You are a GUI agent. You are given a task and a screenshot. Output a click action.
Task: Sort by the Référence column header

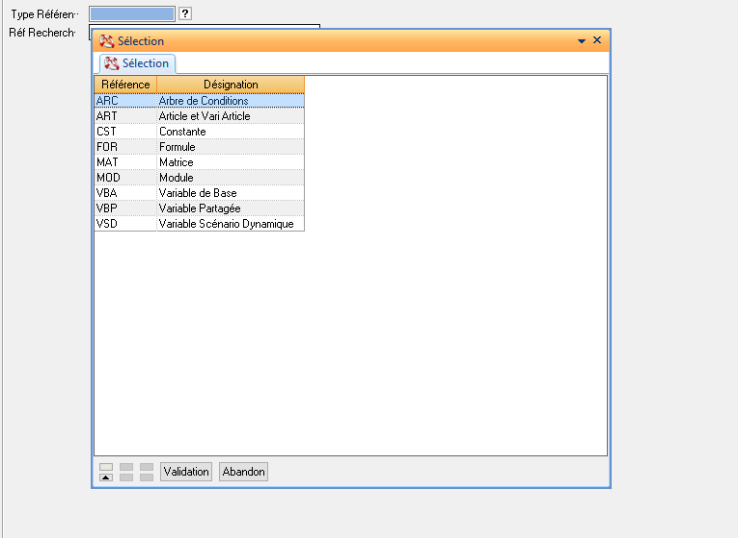[125, 85]
